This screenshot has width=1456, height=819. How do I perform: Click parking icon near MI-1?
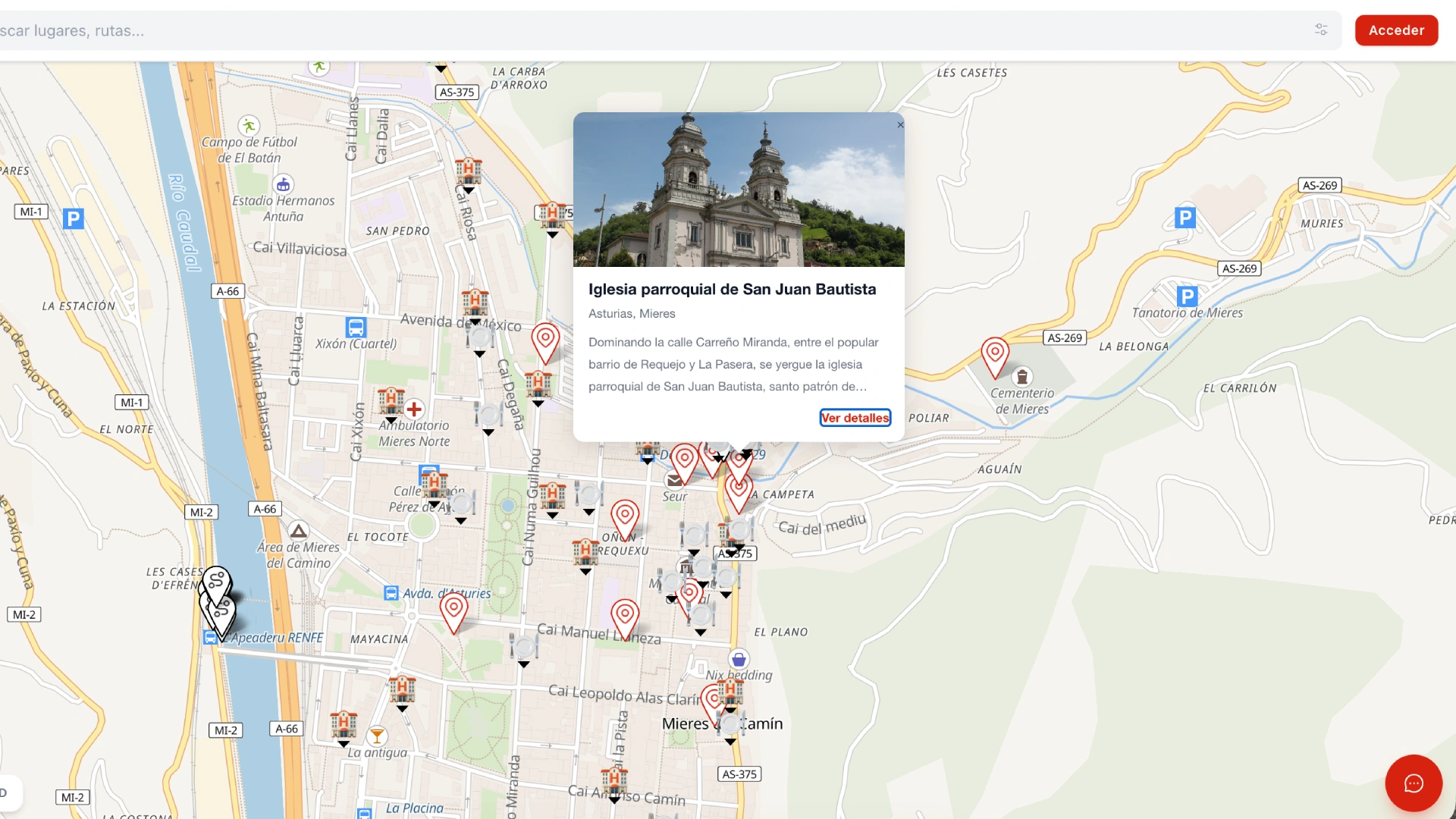(73, 219)
